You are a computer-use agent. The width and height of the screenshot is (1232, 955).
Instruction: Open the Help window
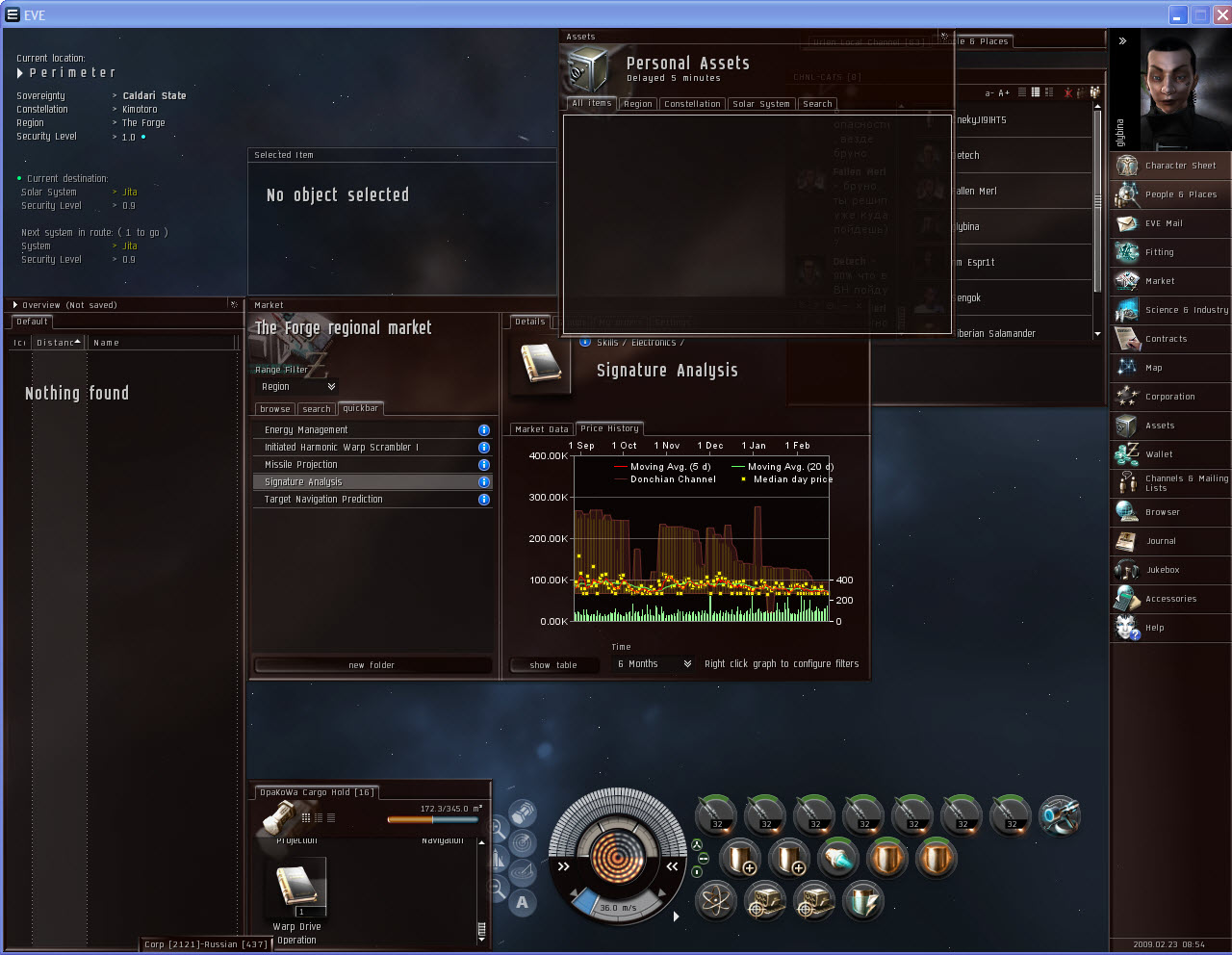[x=1170, y=628]
